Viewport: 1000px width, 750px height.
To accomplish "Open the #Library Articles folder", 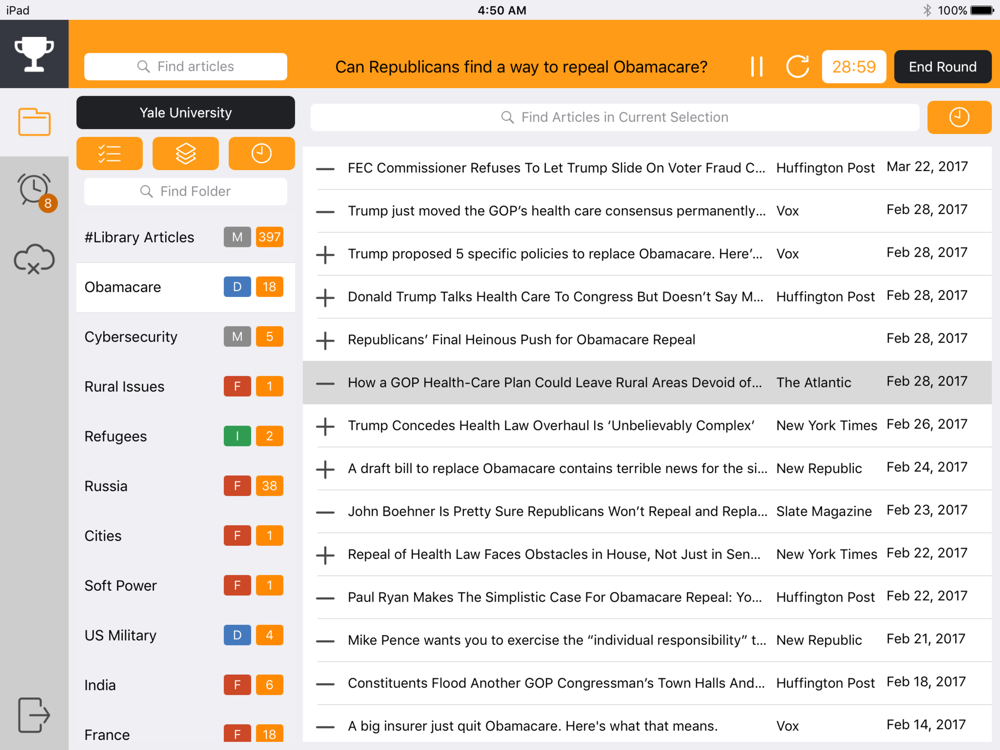I will [186, 237].
